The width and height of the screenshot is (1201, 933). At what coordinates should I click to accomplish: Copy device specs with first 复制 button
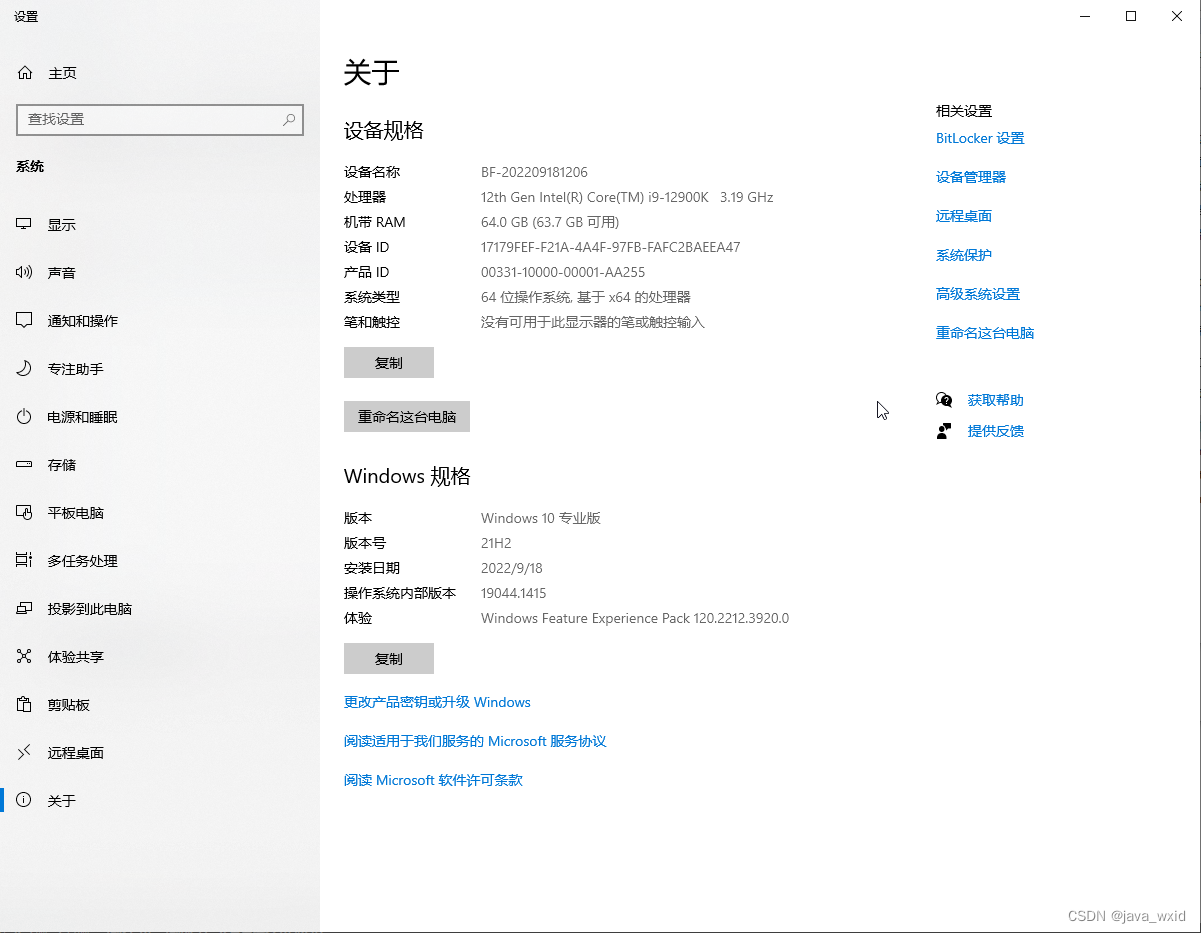(x=389, y=363)
